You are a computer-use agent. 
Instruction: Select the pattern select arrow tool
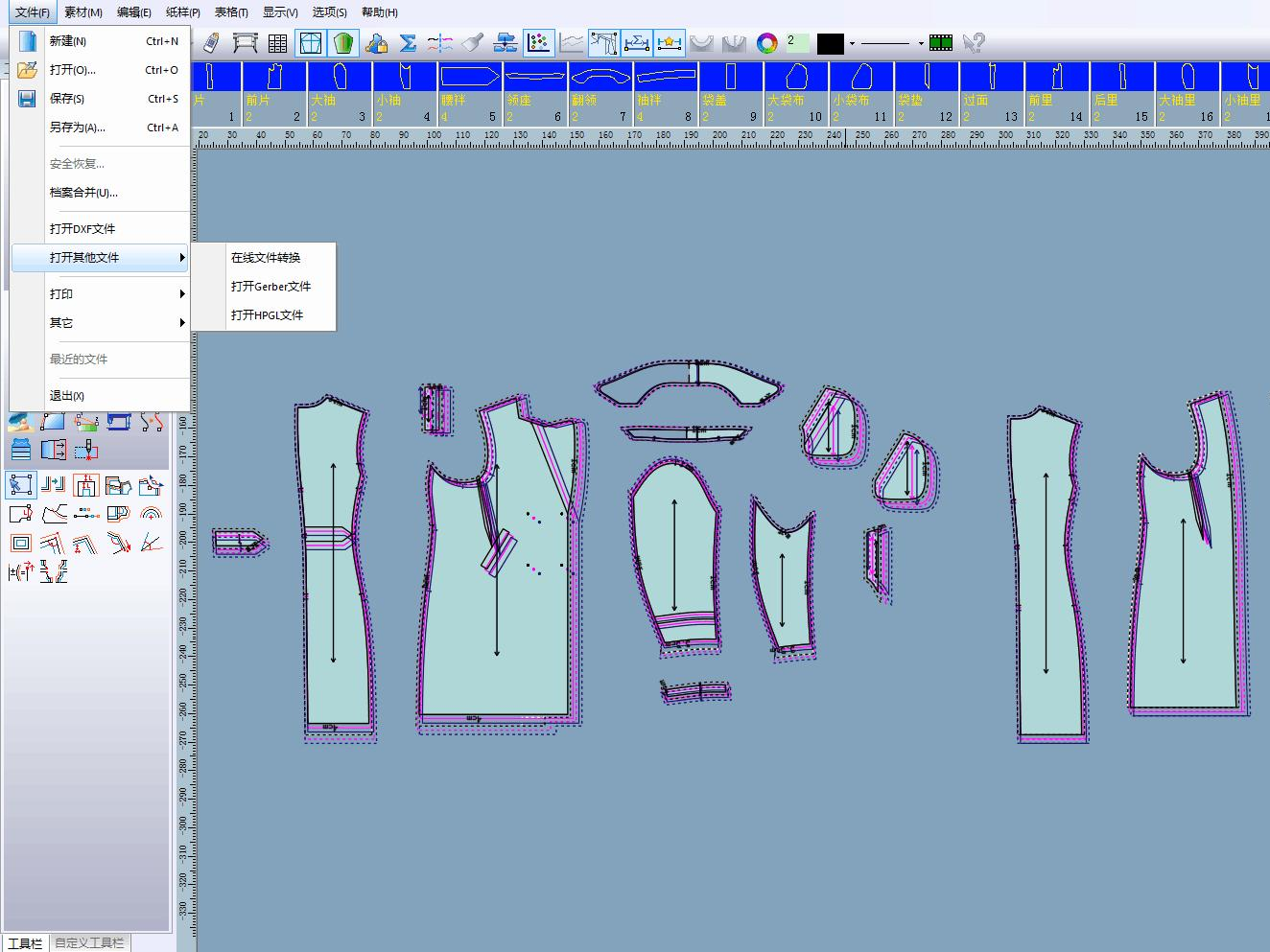point(21,485)
